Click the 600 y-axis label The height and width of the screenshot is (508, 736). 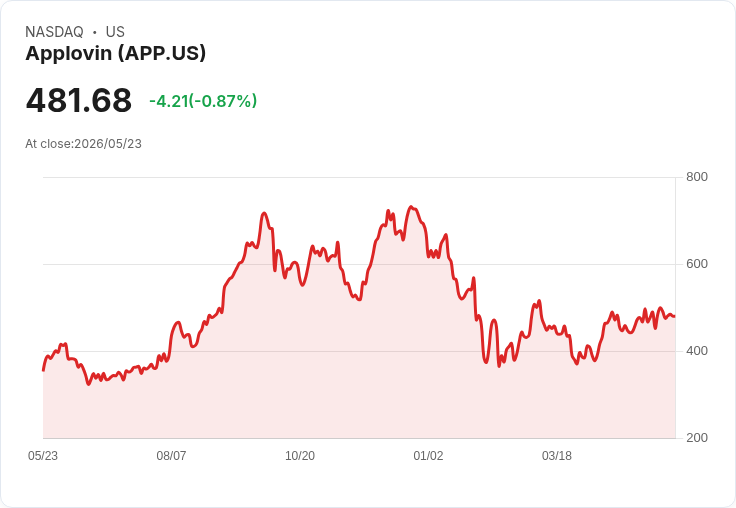click(697, 264)
